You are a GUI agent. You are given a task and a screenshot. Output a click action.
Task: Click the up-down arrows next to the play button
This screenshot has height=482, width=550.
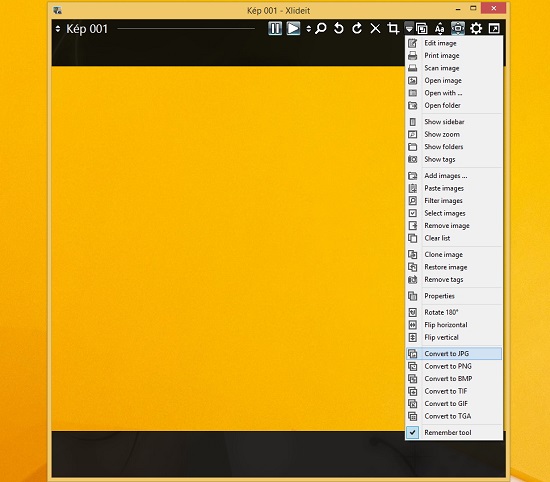point(308,29)
